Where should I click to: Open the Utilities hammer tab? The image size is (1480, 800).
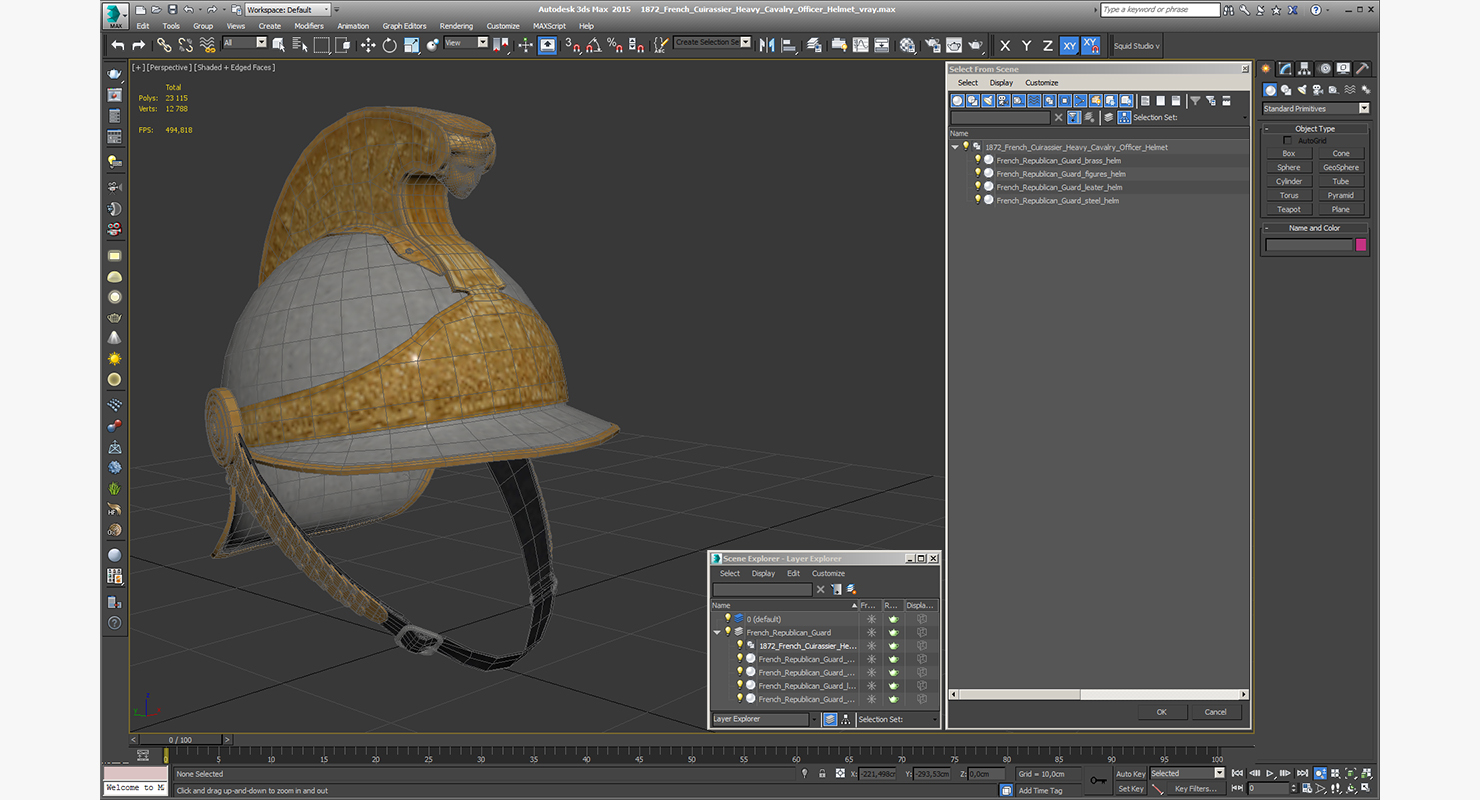pyautogui.click(x=1363, y=69)
